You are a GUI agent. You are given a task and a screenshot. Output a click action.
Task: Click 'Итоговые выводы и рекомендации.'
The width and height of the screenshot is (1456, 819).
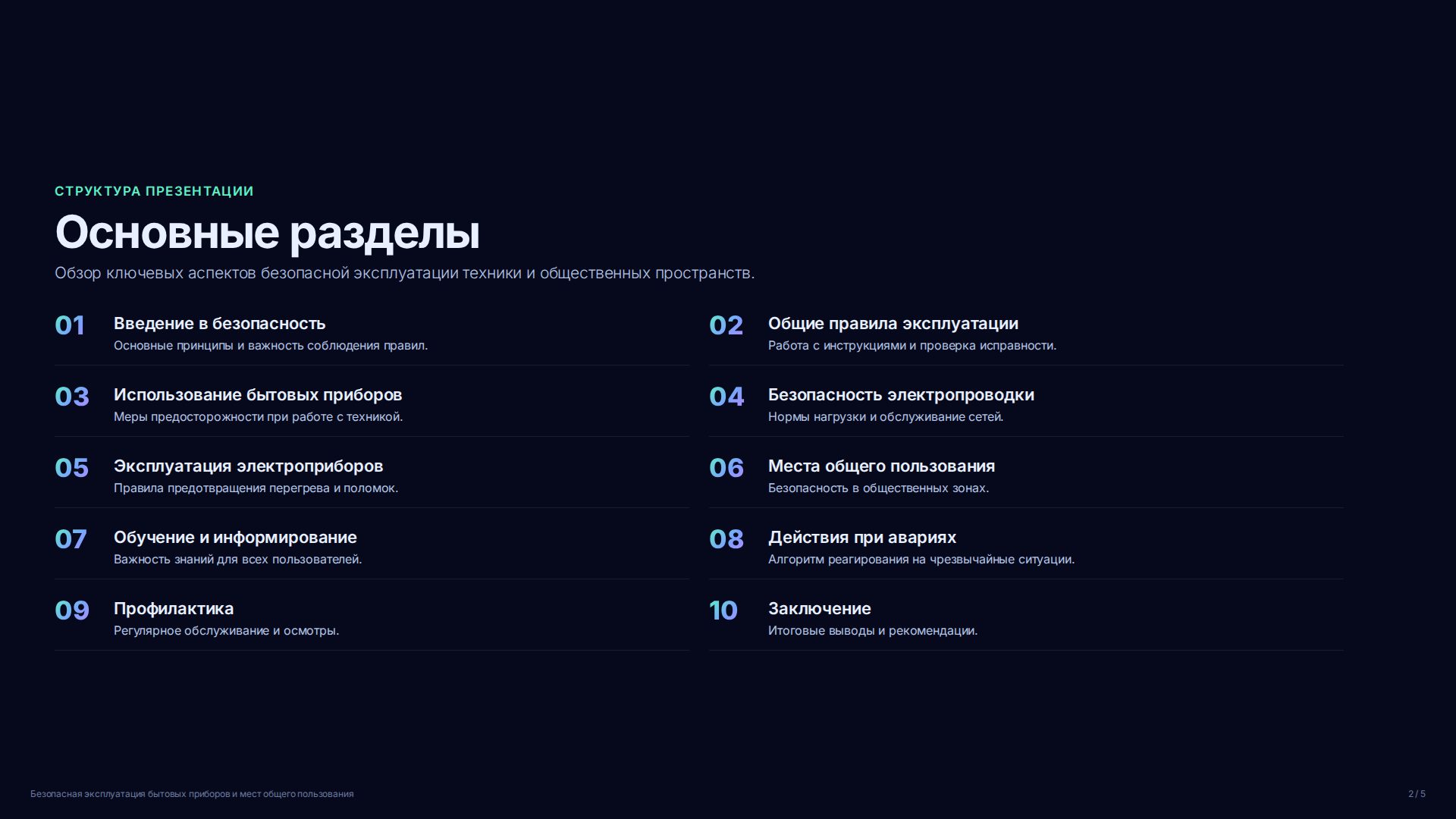tap(873, 631)
